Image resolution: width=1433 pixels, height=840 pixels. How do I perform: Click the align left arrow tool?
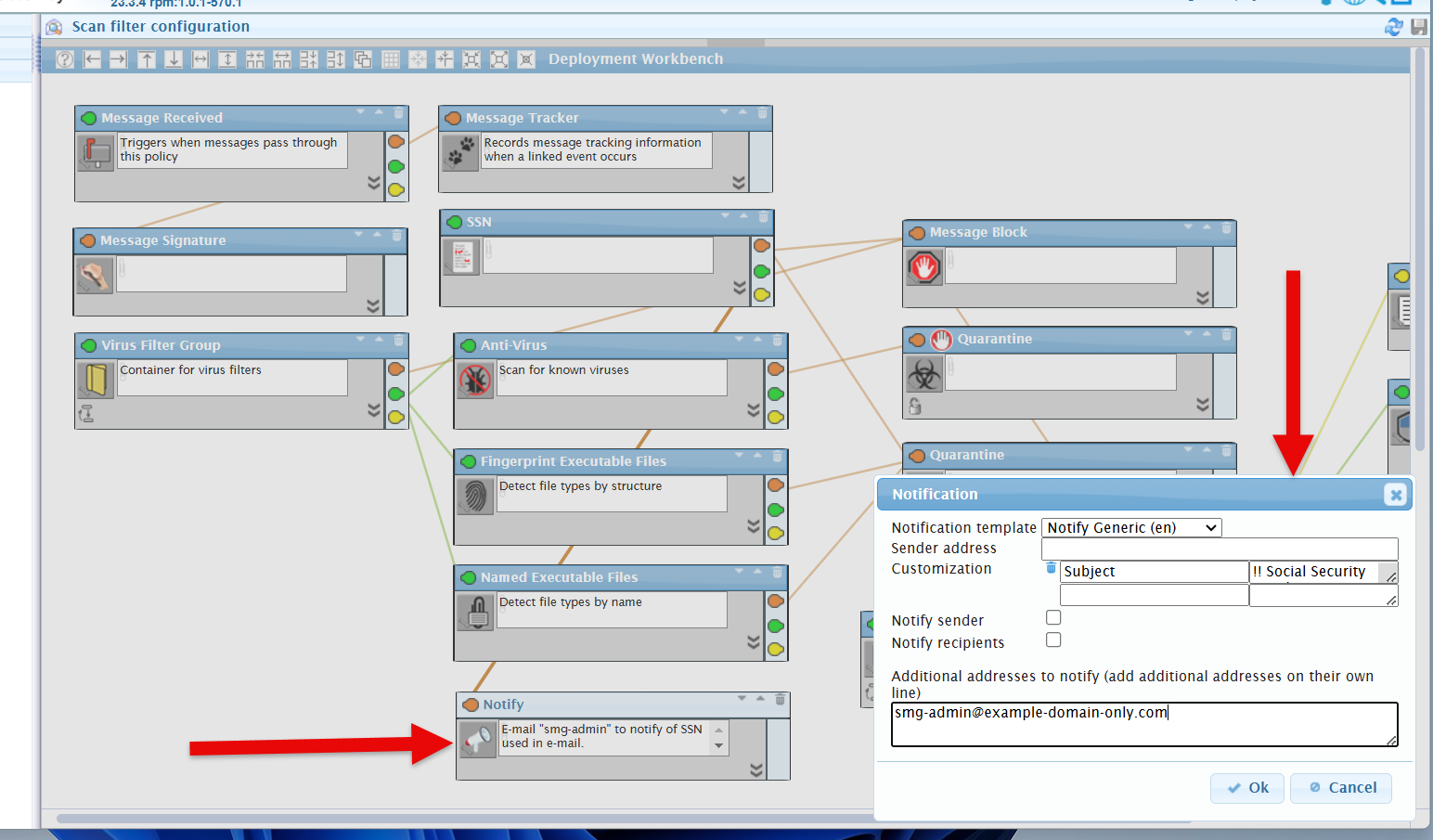(x=92, y=59)
